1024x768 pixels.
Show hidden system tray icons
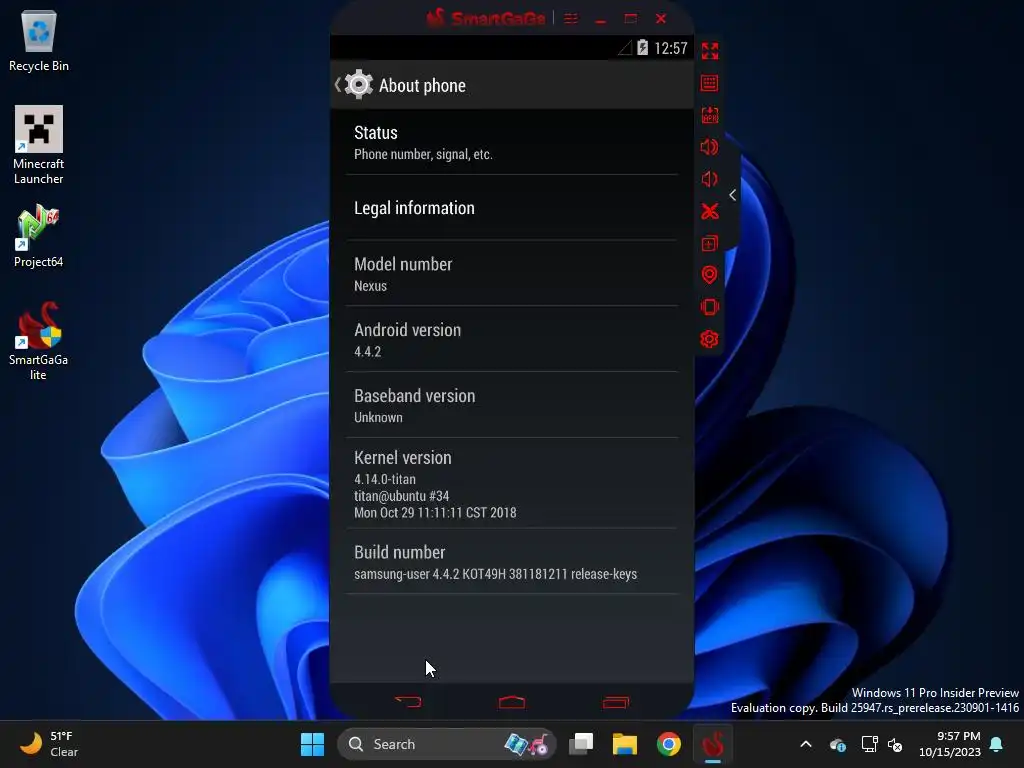tap(806, 744)
